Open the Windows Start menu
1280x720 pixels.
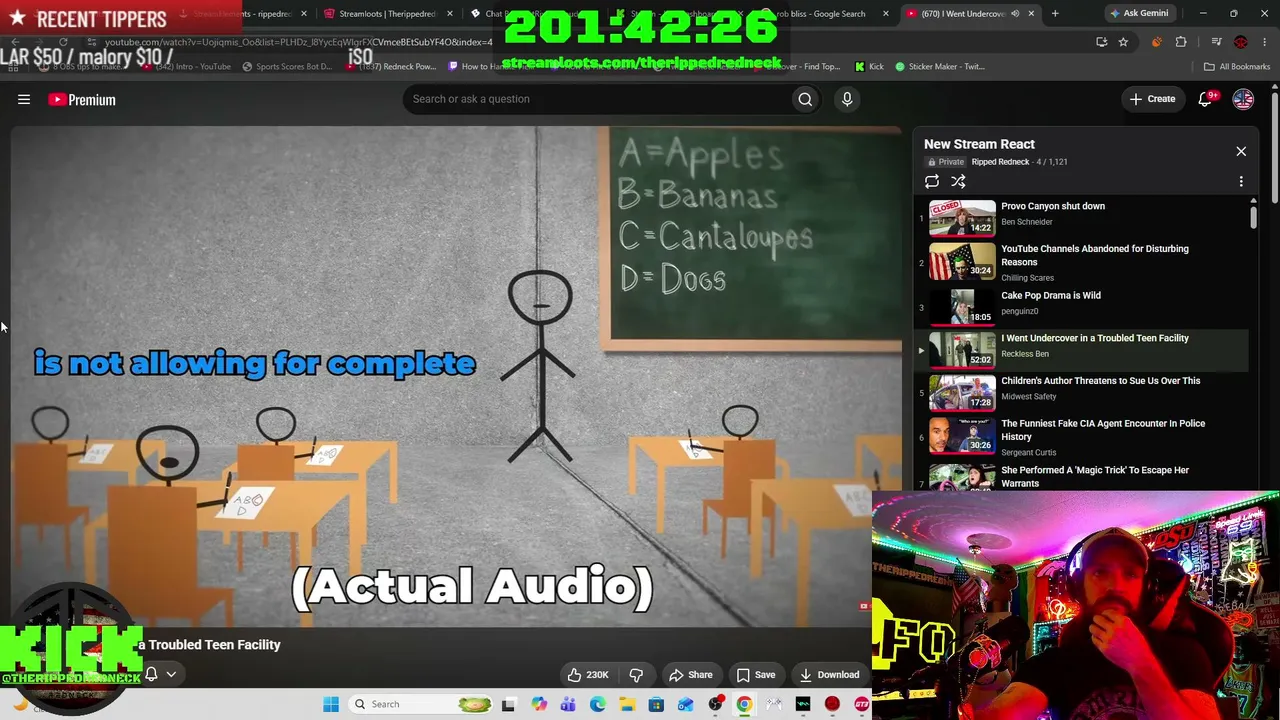coord(331,704)
